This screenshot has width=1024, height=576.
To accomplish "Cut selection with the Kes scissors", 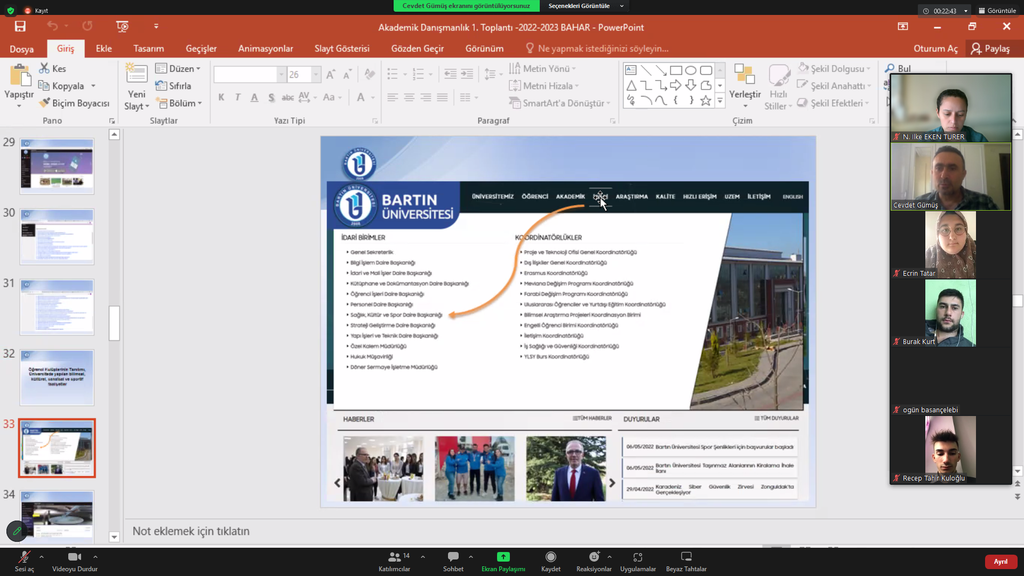I will coord(53,69).
